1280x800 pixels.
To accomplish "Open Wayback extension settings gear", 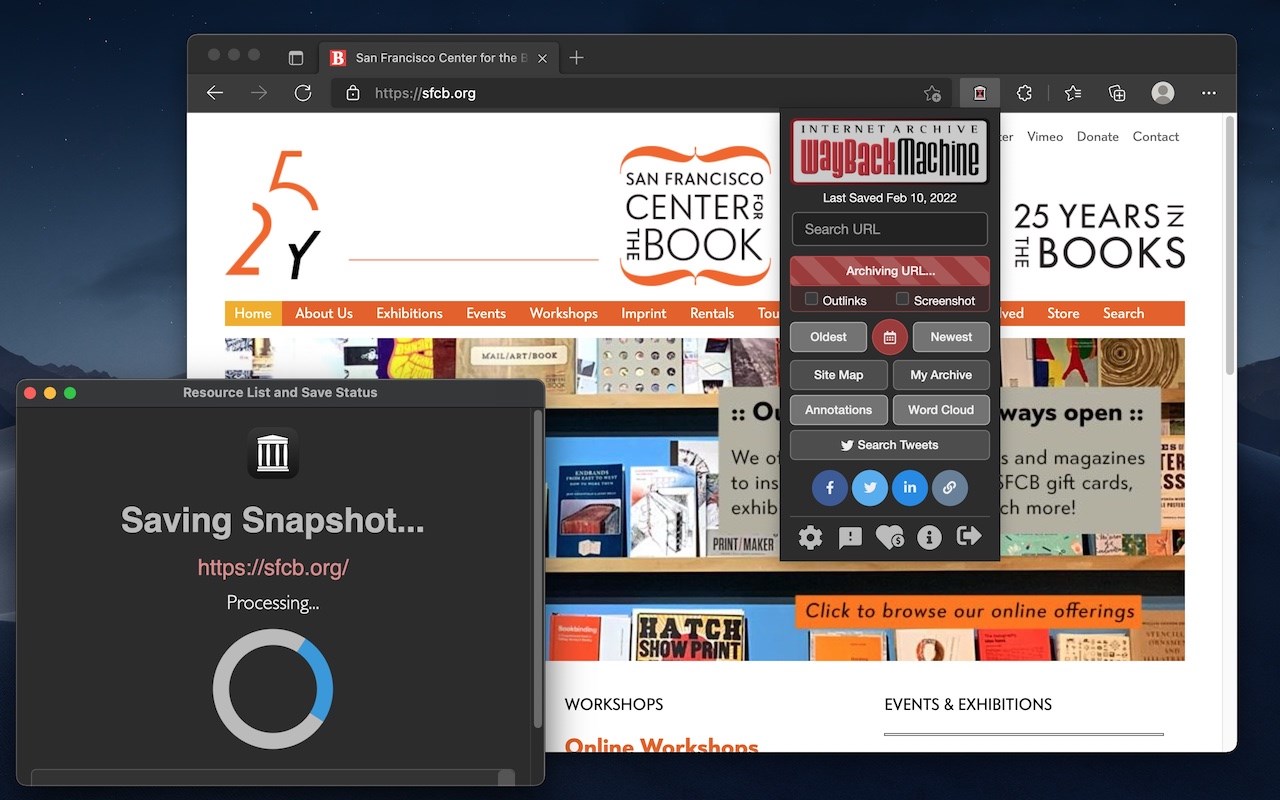I will tap(810, 538).
